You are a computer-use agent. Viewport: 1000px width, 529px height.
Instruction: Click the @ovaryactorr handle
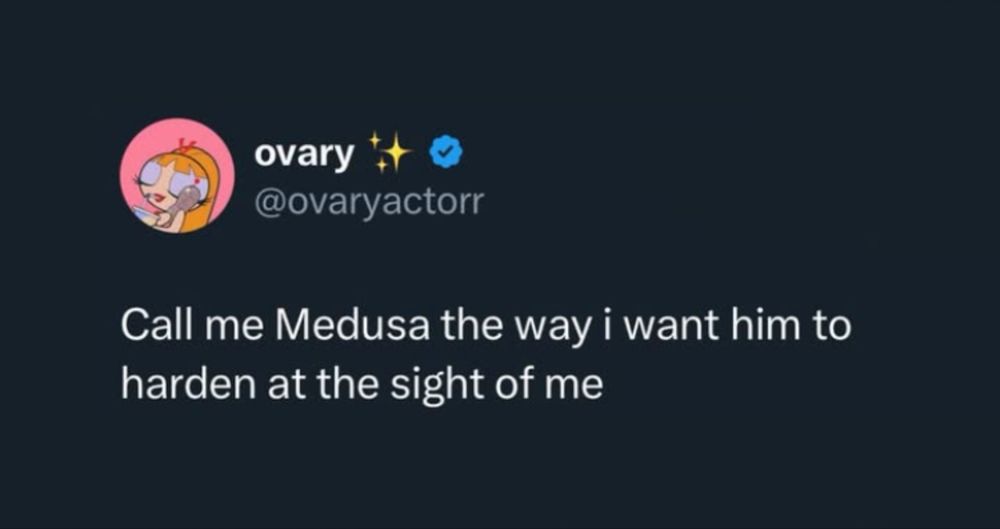[x=369, y=202]
